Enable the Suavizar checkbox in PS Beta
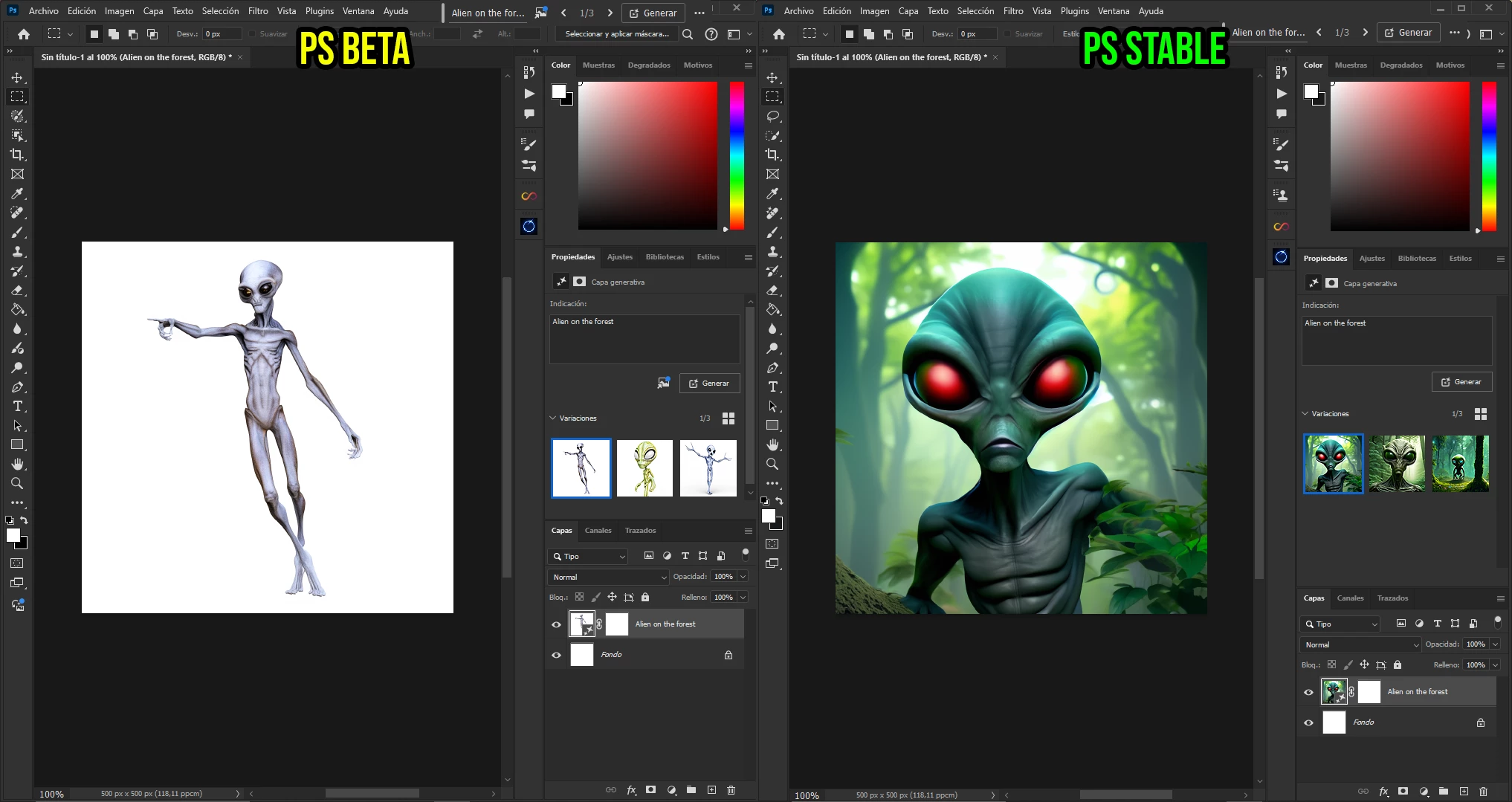This screenshot has height=802, width=1512. (x=252, y=34)
